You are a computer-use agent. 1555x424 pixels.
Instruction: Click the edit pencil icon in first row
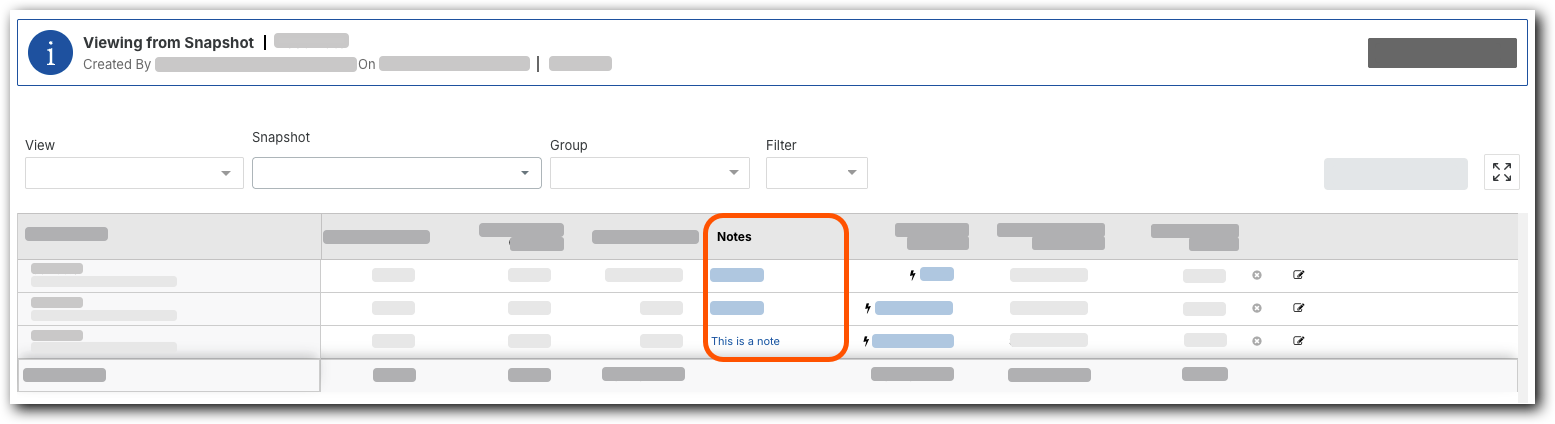(1299, 275)
